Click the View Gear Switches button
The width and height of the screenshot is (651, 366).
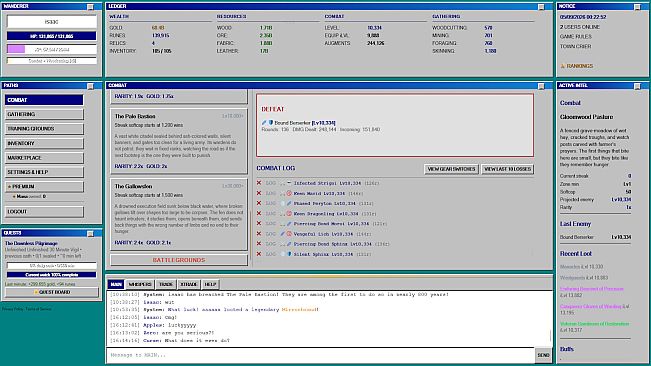pos(451,169)
